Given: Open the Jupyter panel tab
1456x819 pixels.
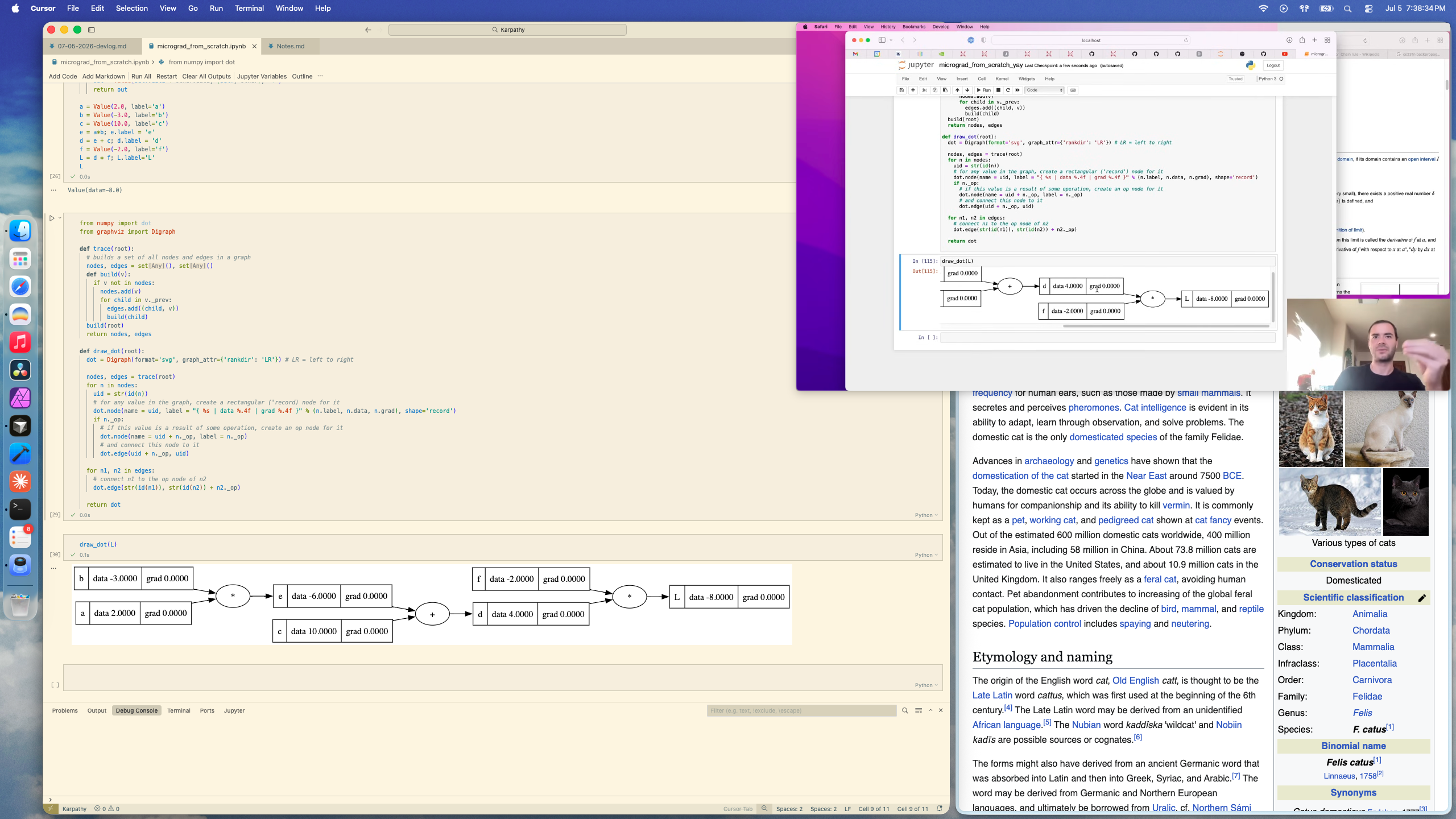Looking at the screenshot, I should (234, 710).
